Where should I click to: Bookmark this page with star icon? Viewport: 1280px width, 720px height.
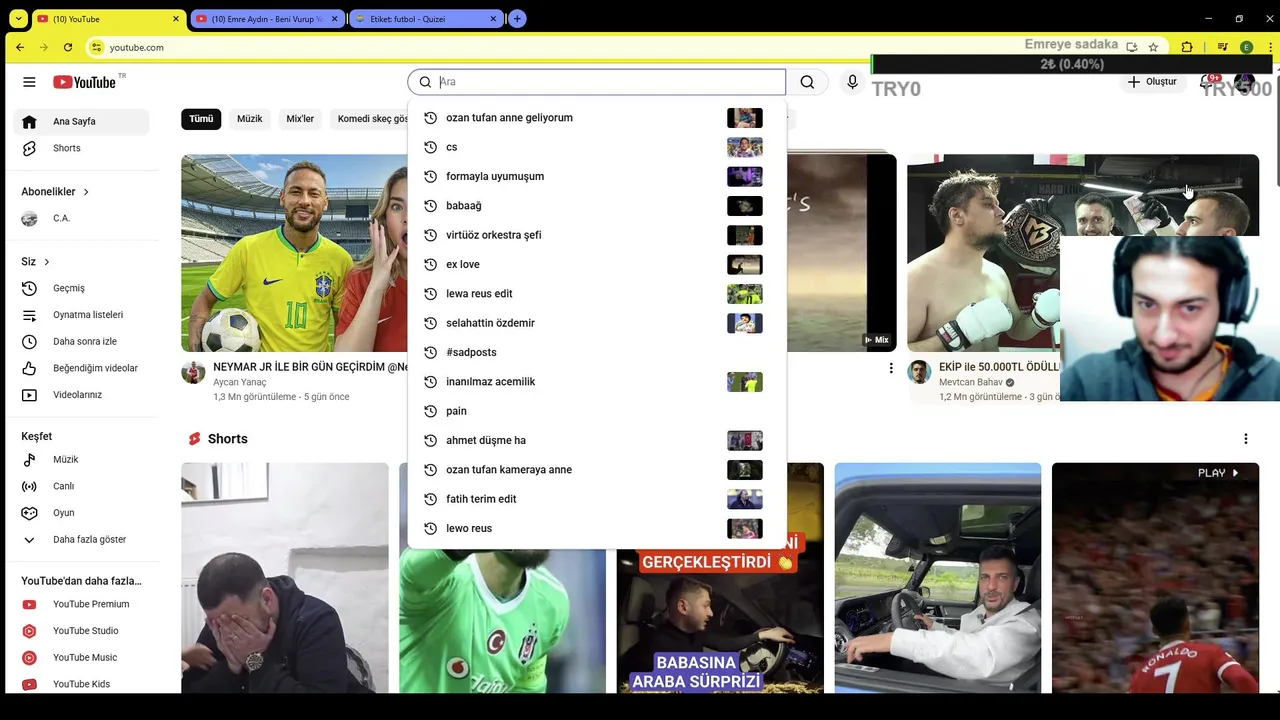point(1153,47)
